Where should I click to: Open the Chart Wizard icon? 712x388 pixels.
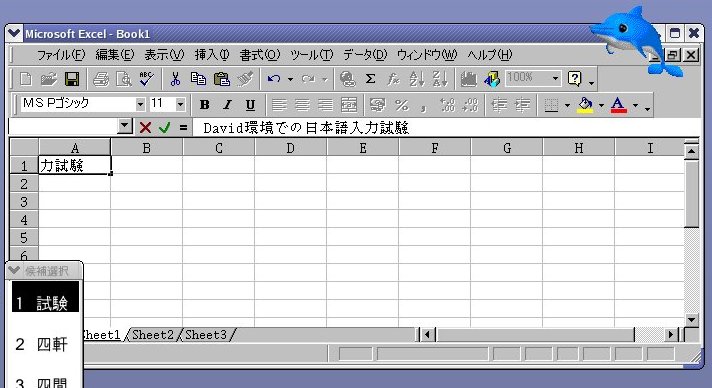(x=469, y=79)
